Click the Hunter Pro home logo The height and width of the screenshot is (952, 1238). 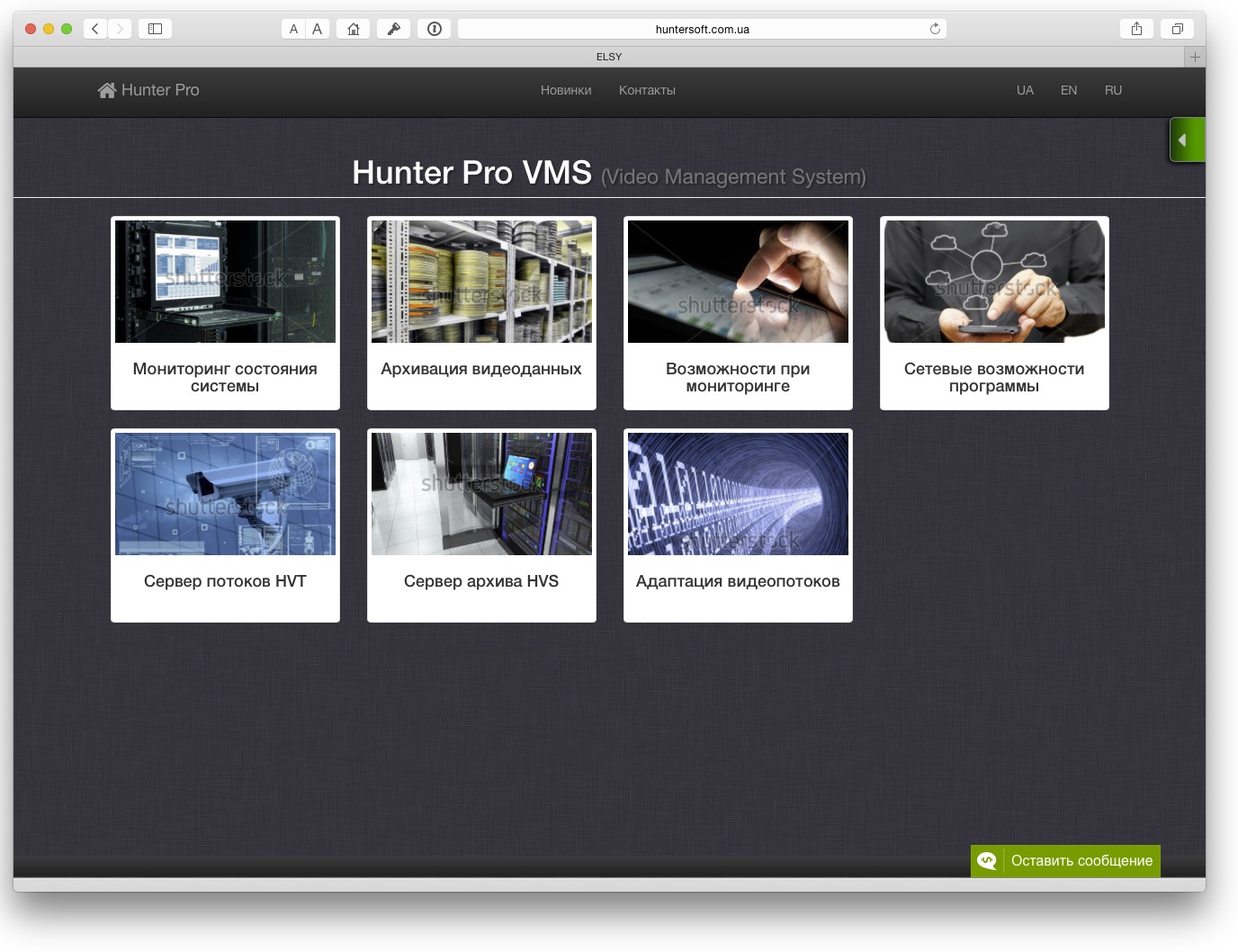point(148,90)
